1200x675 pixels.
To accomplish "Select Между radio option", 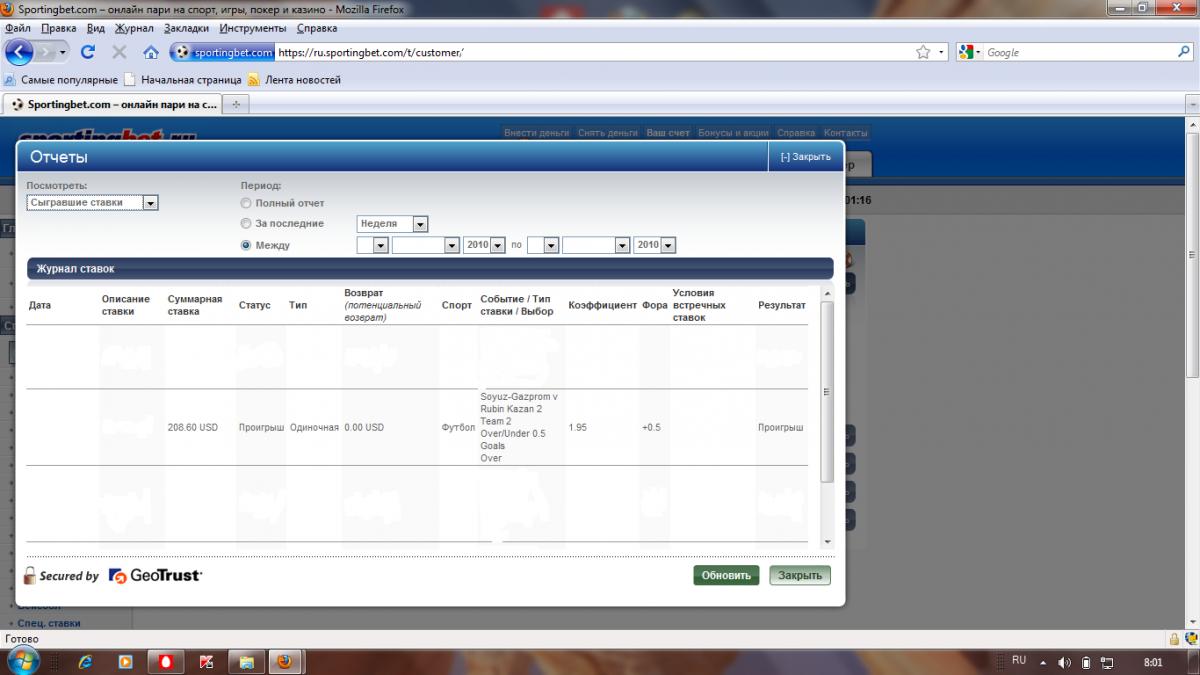I will coord(246,245).
